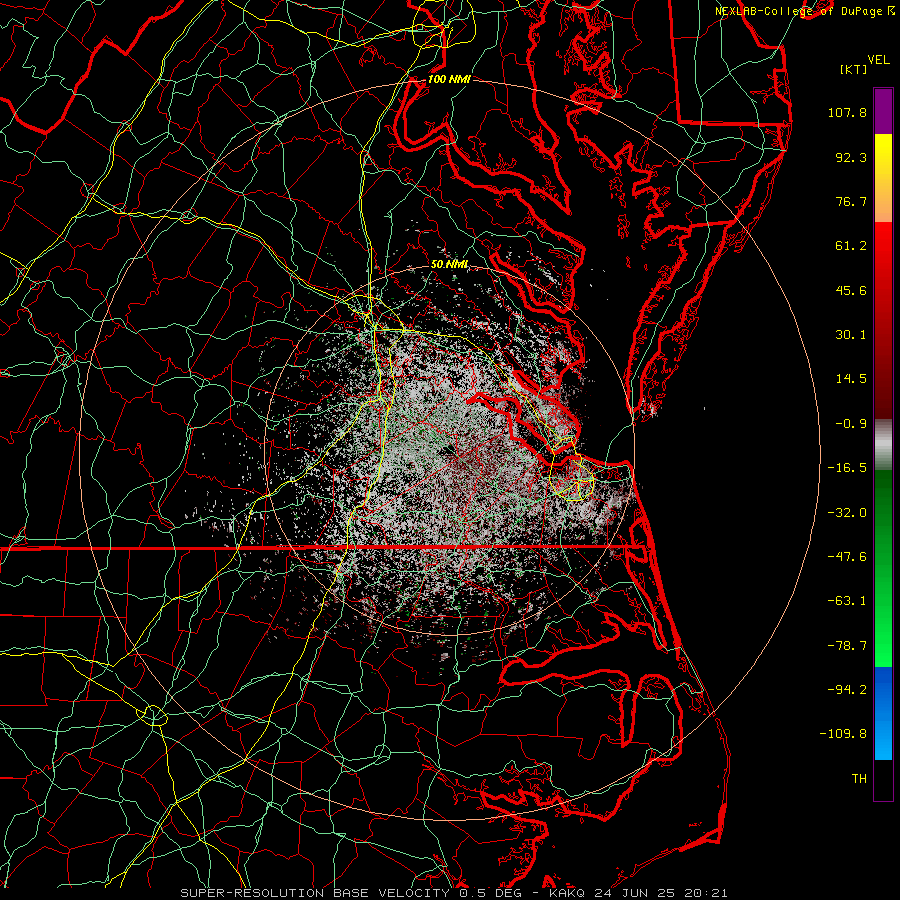Select the gray near-zero segment of the scale
Screen dimensions: 900x900
pos(883,444)
